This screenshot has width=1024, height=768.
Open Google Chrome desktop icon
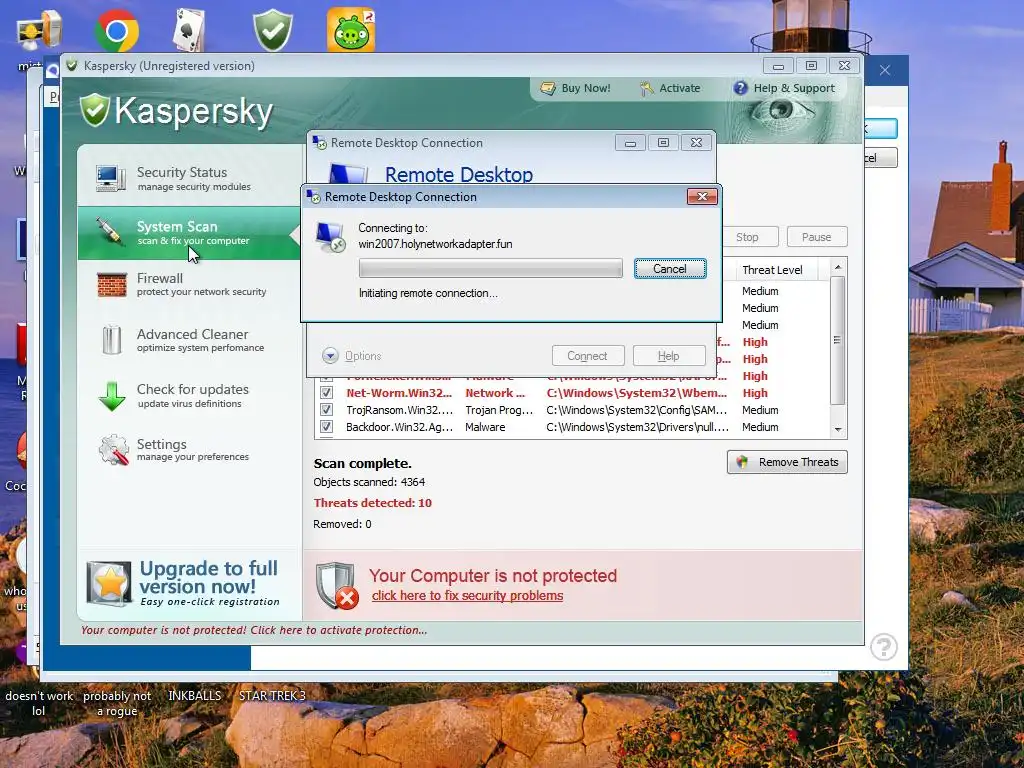coord(116,31)
